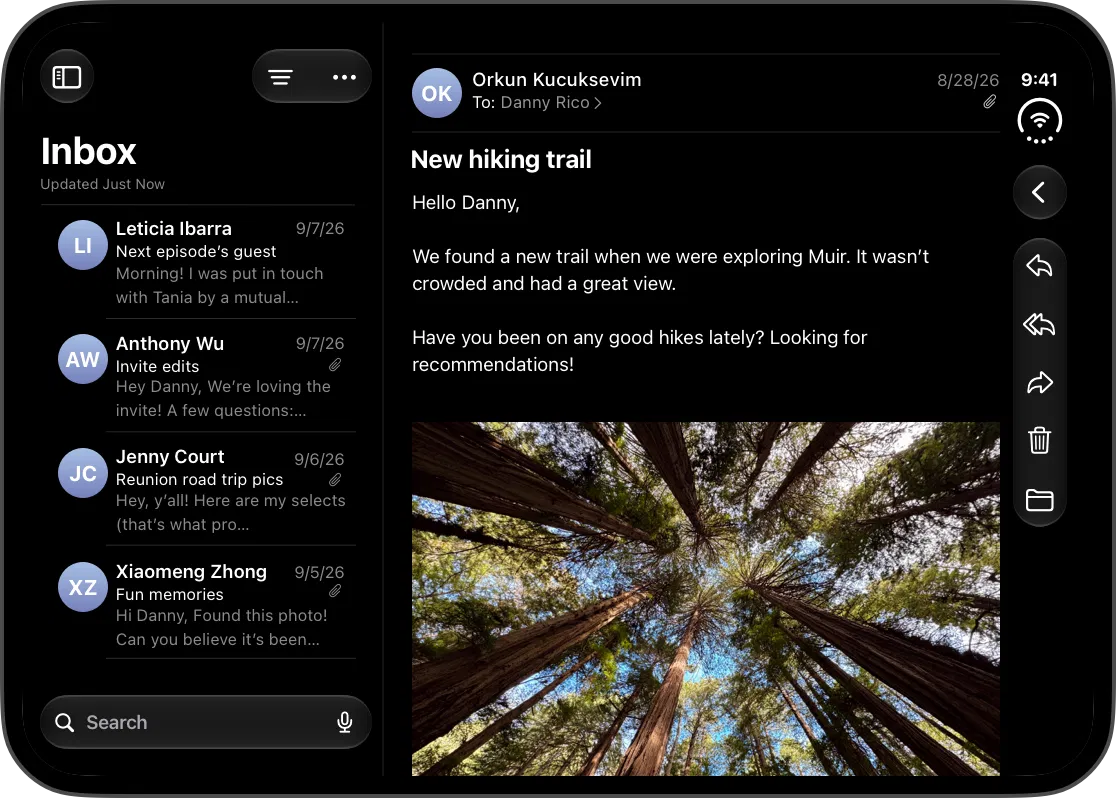The width and height of the screenshot is (1116, 798).
Task: Click Updated Just Now status text
Action: pos(102,184)
